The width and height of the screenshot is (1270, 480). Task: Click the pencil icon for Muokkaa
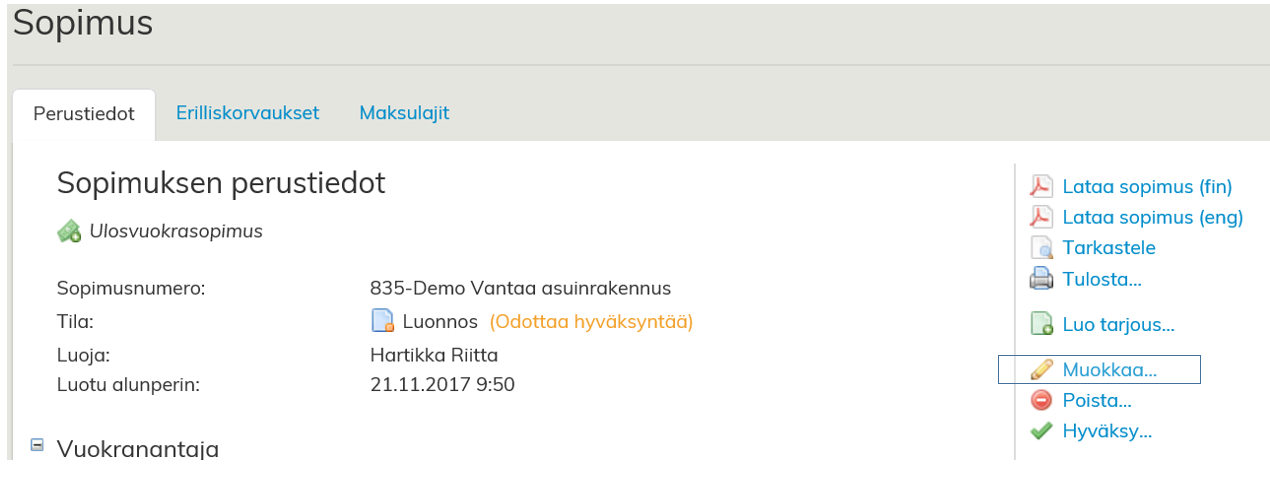[x=1041, y=369]
